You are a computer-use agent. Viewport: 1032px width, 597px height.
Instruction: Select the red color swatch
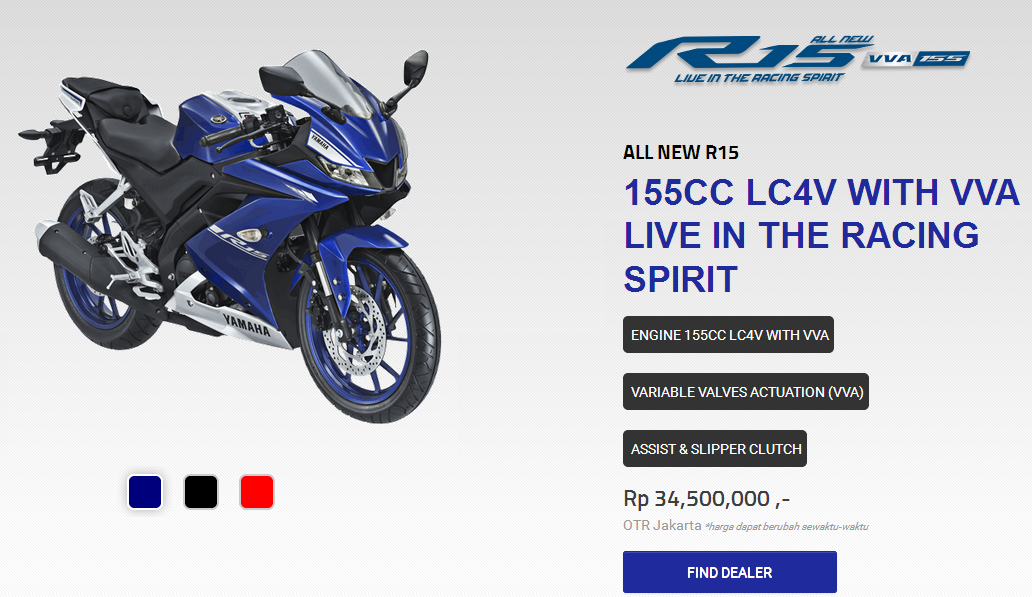(x=257, y=492)
